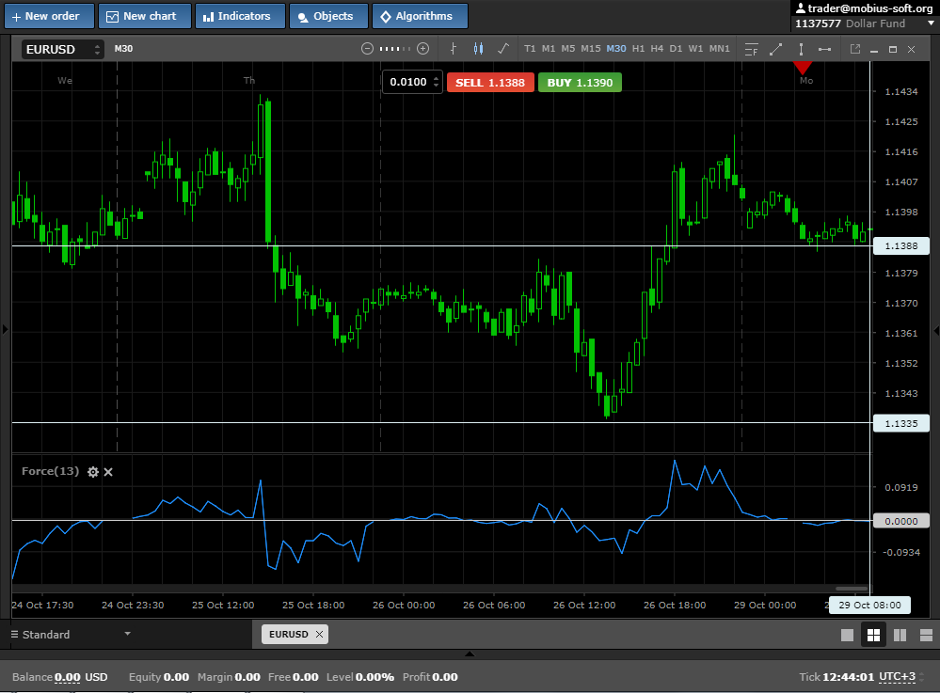
Task: Select the Fibonacci levels drawing tool
Action: pyautogui.click(x=751, y=49)
